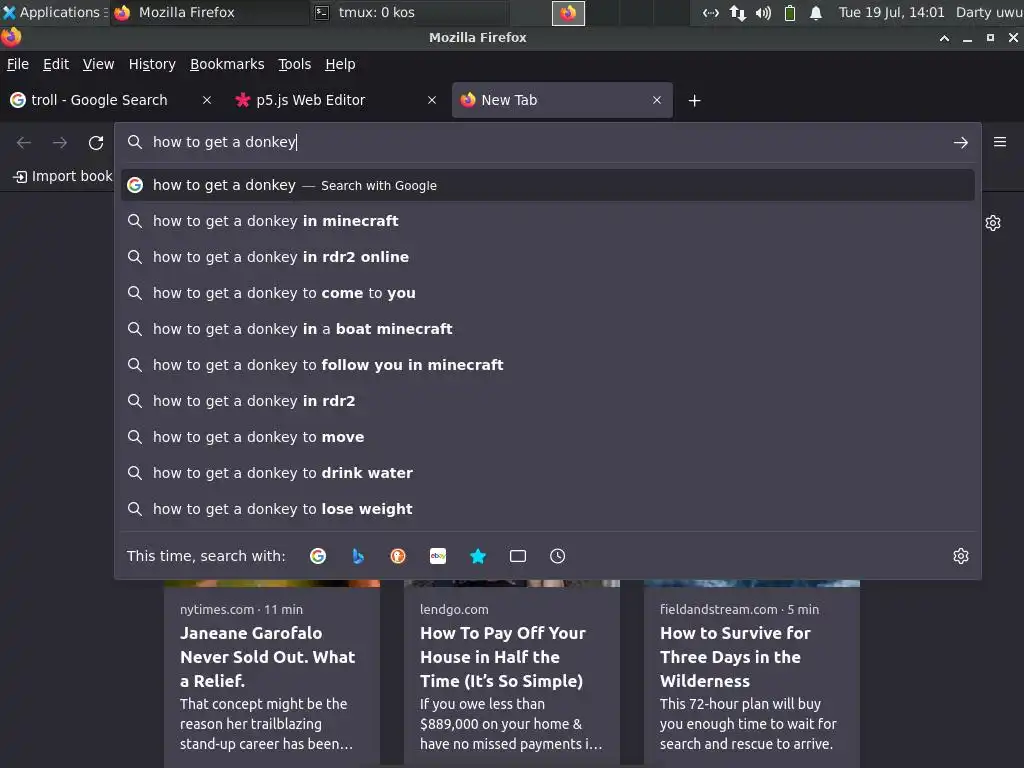Open How to Survive Three Days article
The height and width of the screenshot is (768, 1024).
point(752,673)
